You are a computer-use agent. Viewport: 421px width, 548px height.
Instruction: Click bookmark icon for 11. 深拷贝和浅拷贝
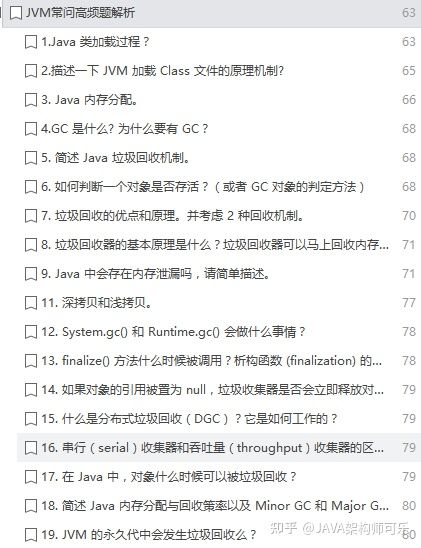point(31,303)
